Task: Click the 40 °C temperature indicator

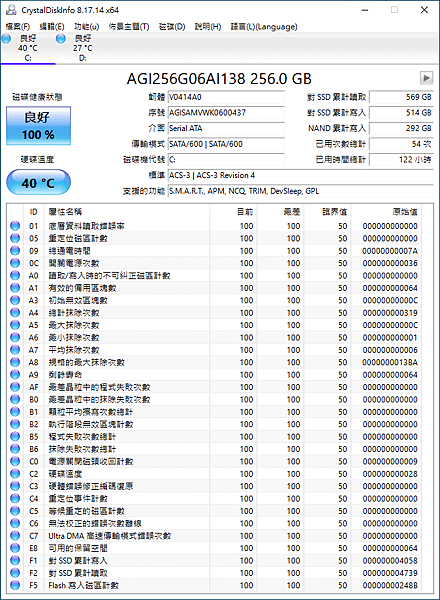Action: (x=38, y=183)
